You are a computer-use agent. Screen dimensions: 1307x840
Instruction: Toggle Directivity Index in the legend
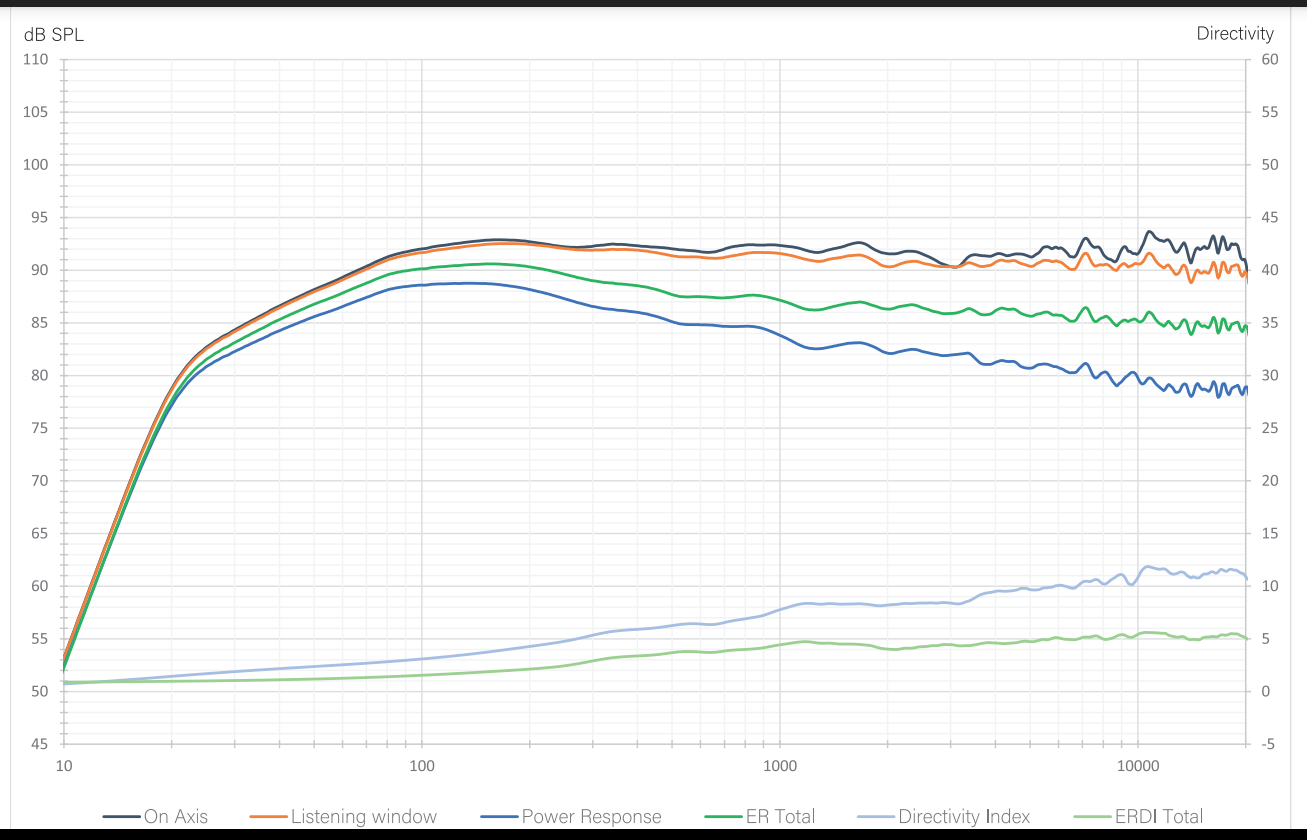point(964,816)
